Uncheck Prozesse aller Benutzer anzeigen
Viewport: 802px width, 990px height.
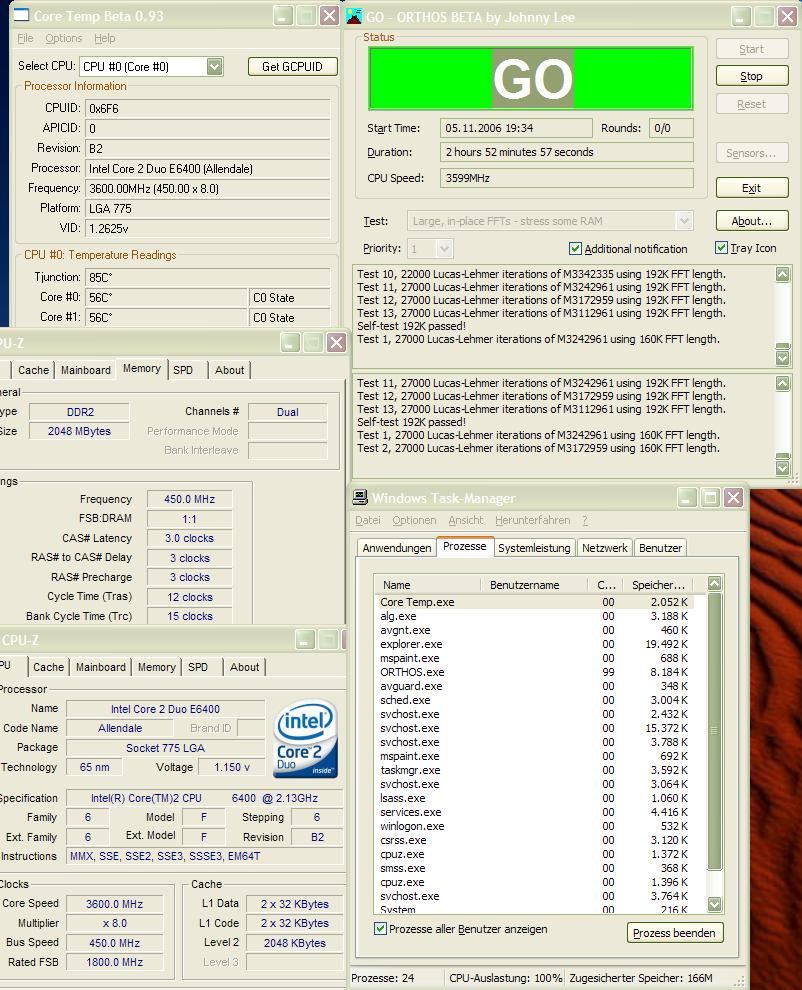[x=380, y=928]
